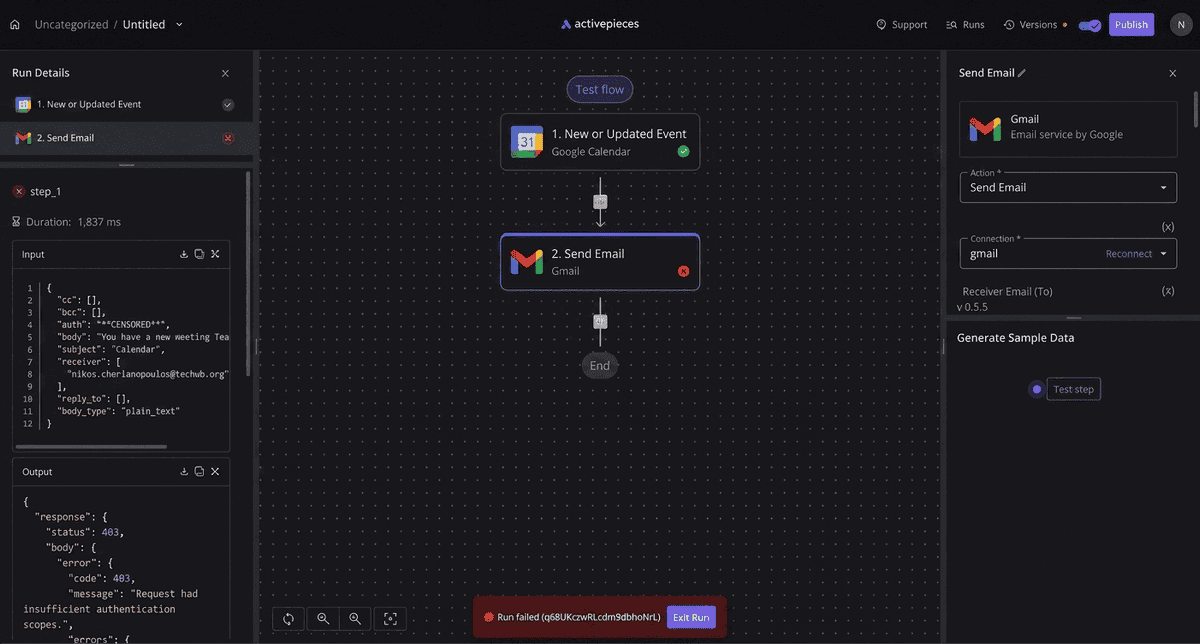This screenshot has height=644, width=1200.
Task: Click the add-step button above End
Action: [x=600, y=322]
